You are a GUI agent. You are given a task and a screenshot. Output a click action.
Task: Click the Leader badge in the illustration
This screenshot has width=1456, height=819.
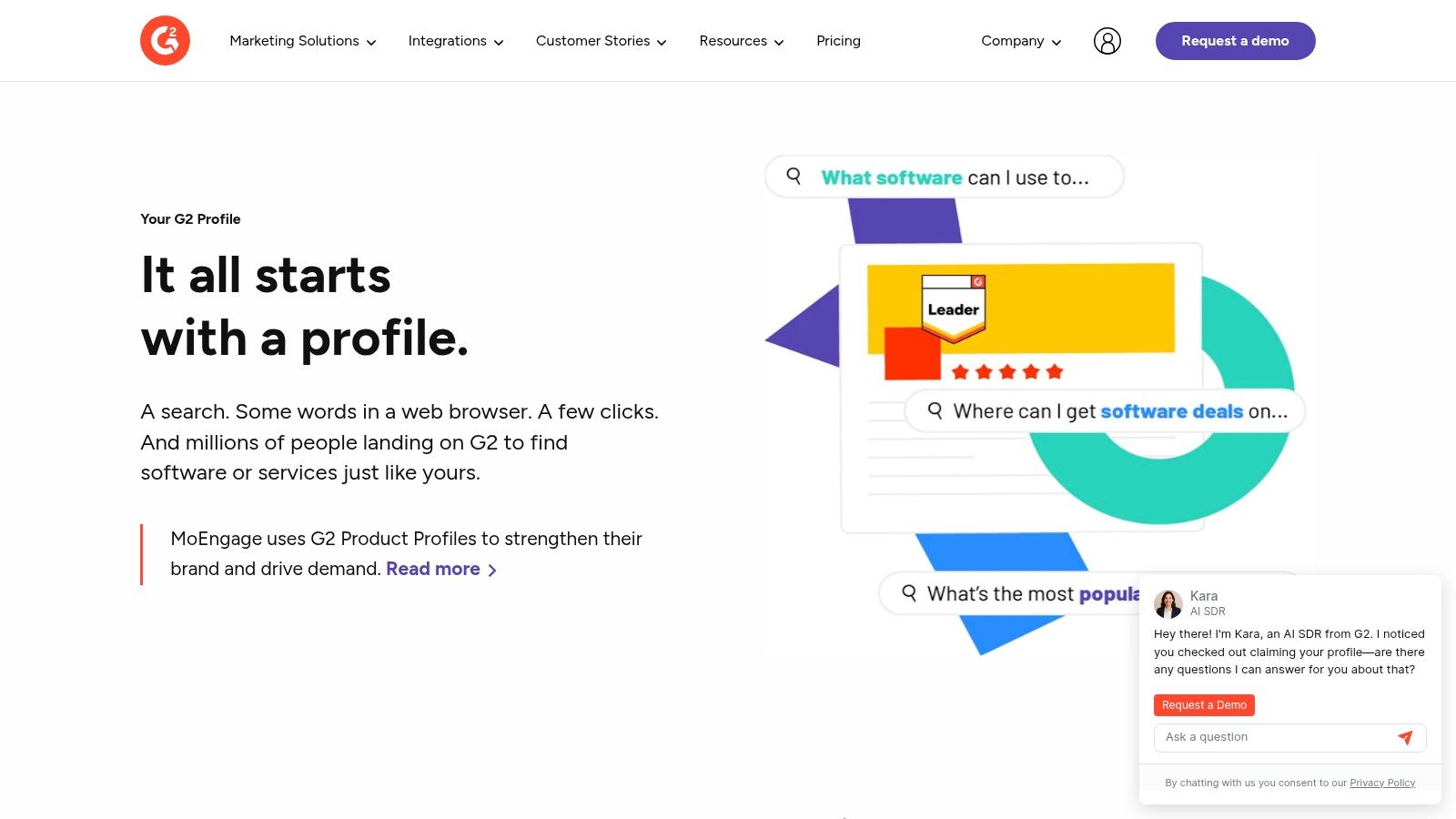point(953,308)
